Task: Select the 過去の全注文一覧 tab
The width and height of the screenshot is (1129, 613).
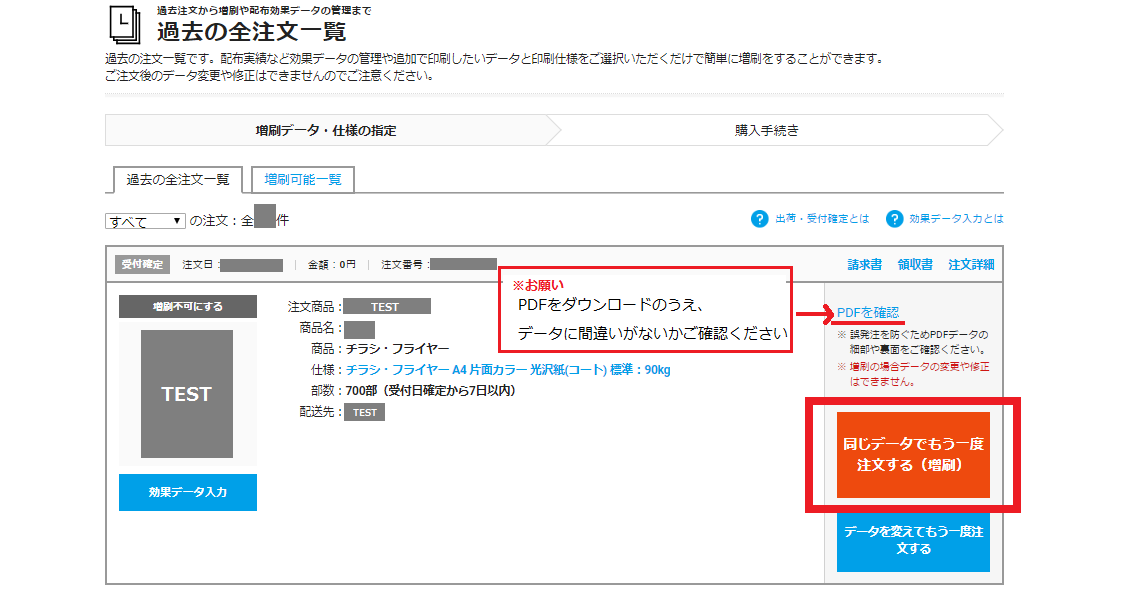Action: pyautogui.click(x=177, y=180)
